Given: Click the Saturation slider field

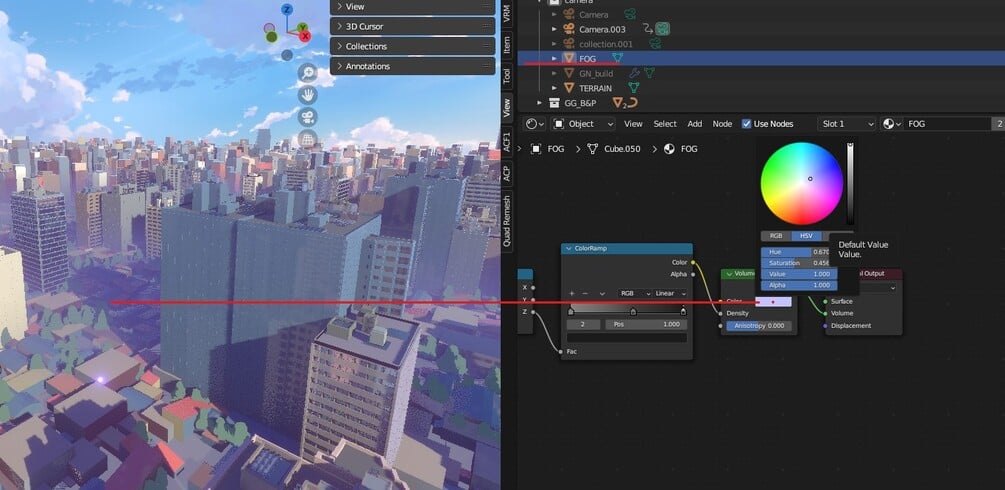Looking at the screenshot, I should (x=799, y=263).
